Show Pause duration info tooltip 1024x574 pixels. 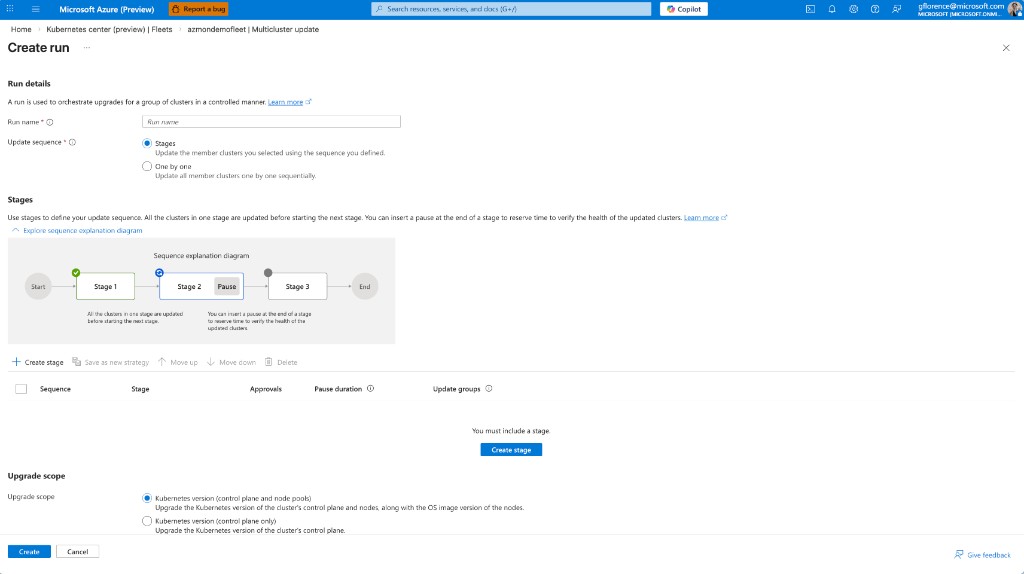pyautogui.click(x=370, y=389)
